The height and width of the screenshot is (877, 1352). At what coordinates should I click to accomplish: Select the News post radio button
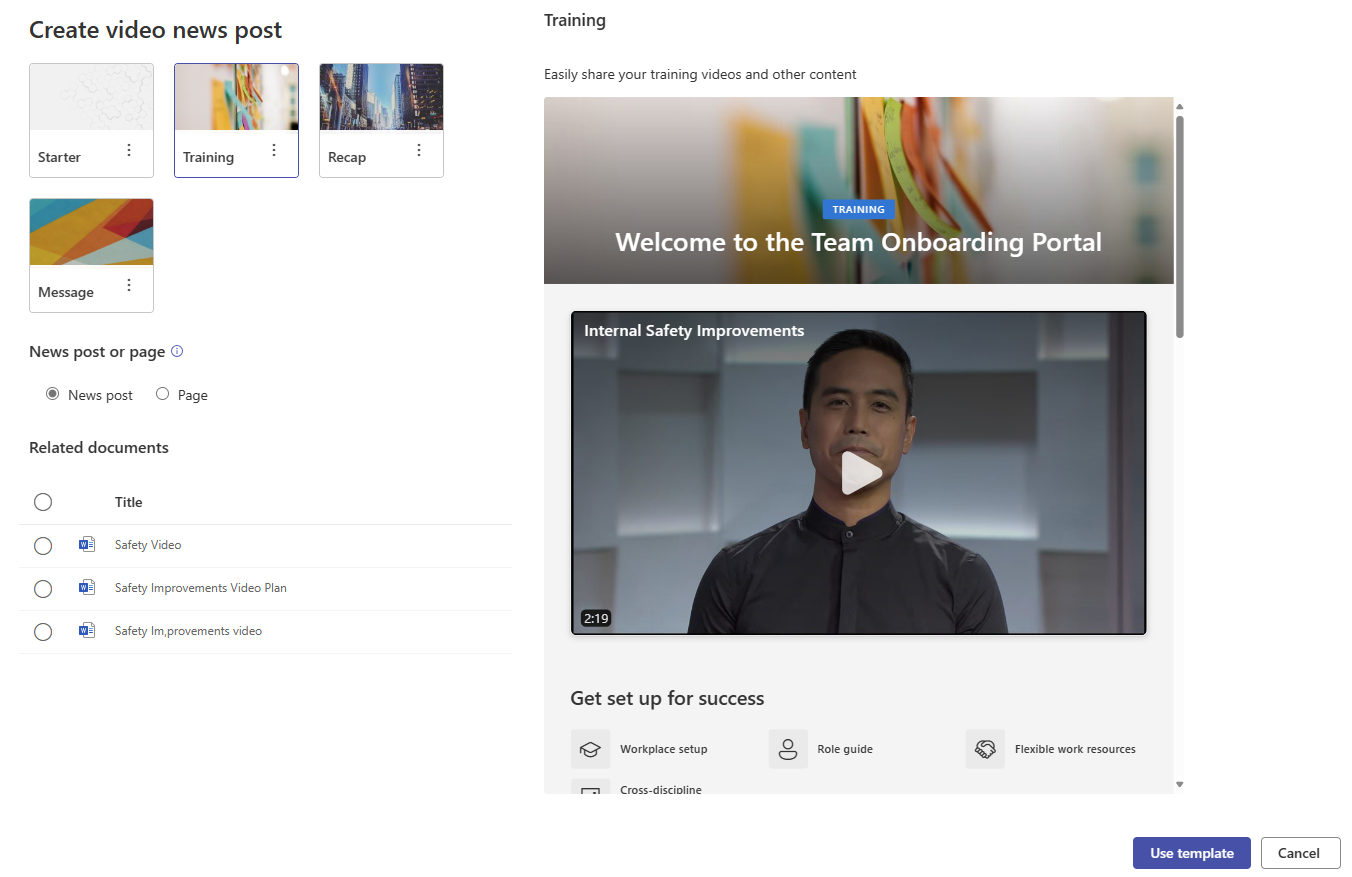tap(52, 394)
